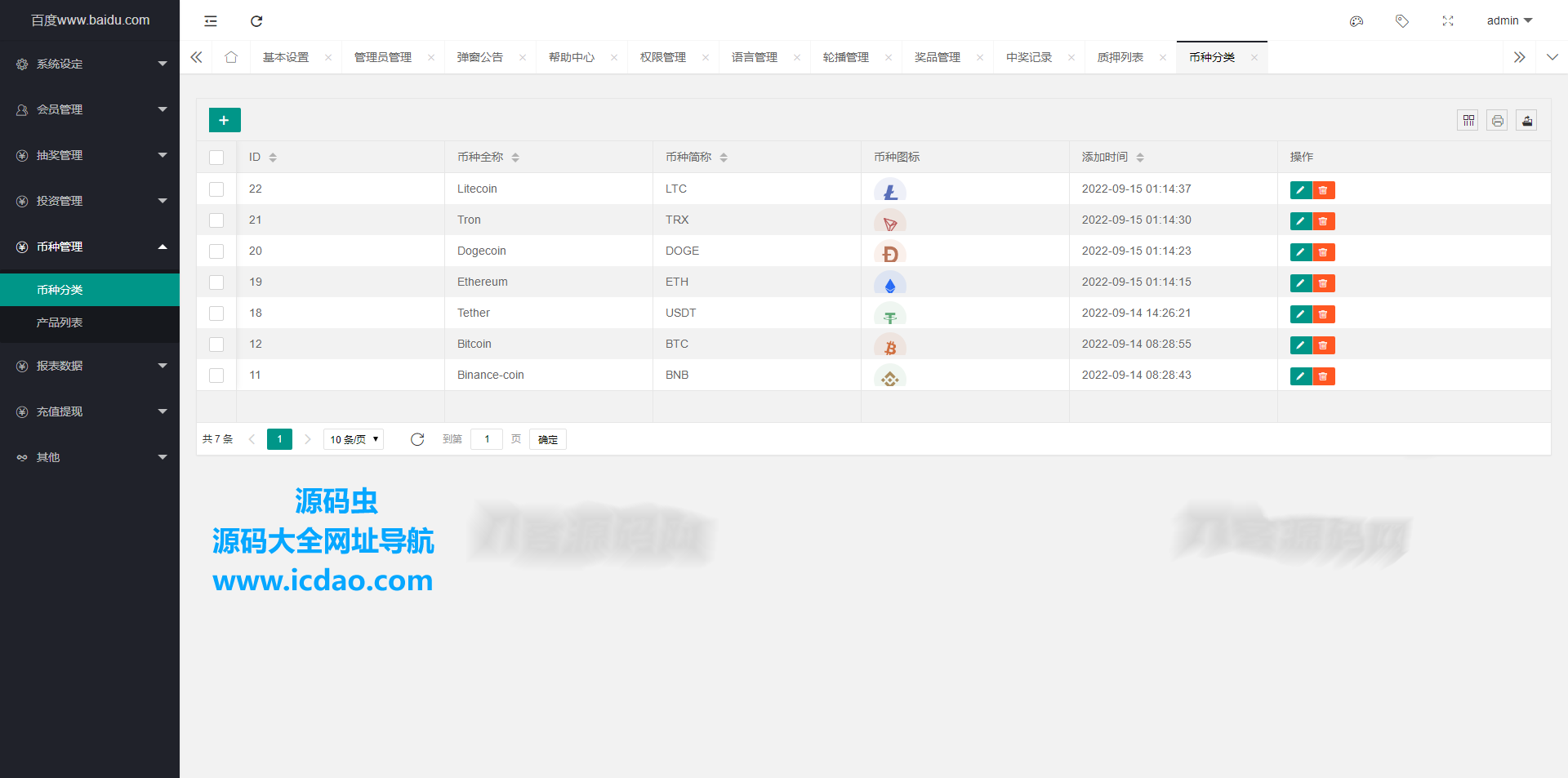1568x778 pixels.
Task: Expand the 投资管理 sidebar menu
Action: [90, 201]
